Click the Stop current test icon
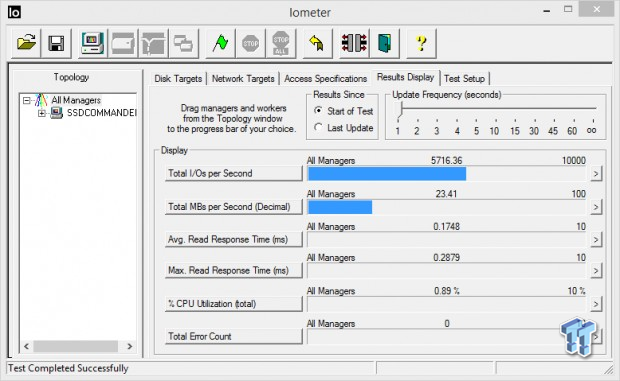 click(x=250, y=43)
